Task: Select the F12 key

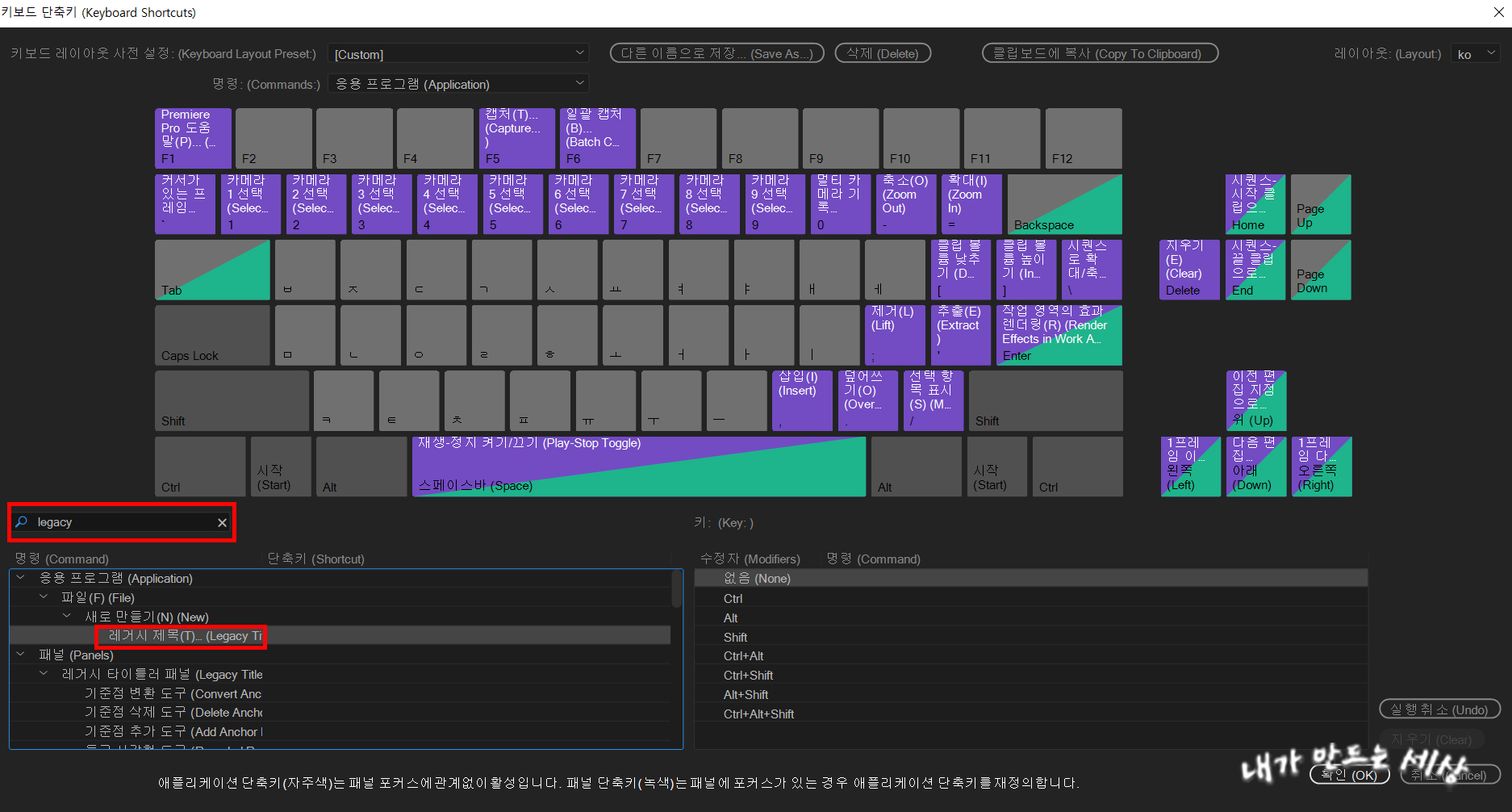Action: click(1084, 138)
